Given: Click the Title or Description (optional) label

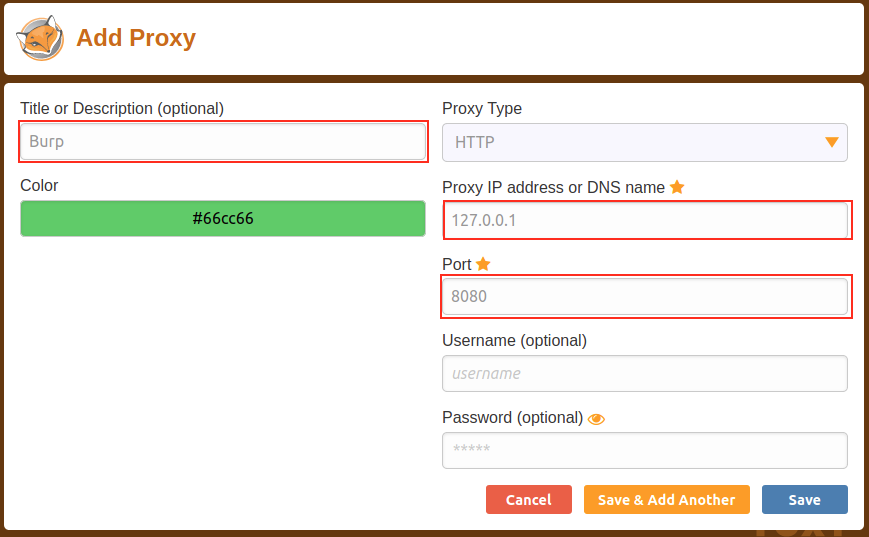Looking at the screenshot, I should coord(122,108).
